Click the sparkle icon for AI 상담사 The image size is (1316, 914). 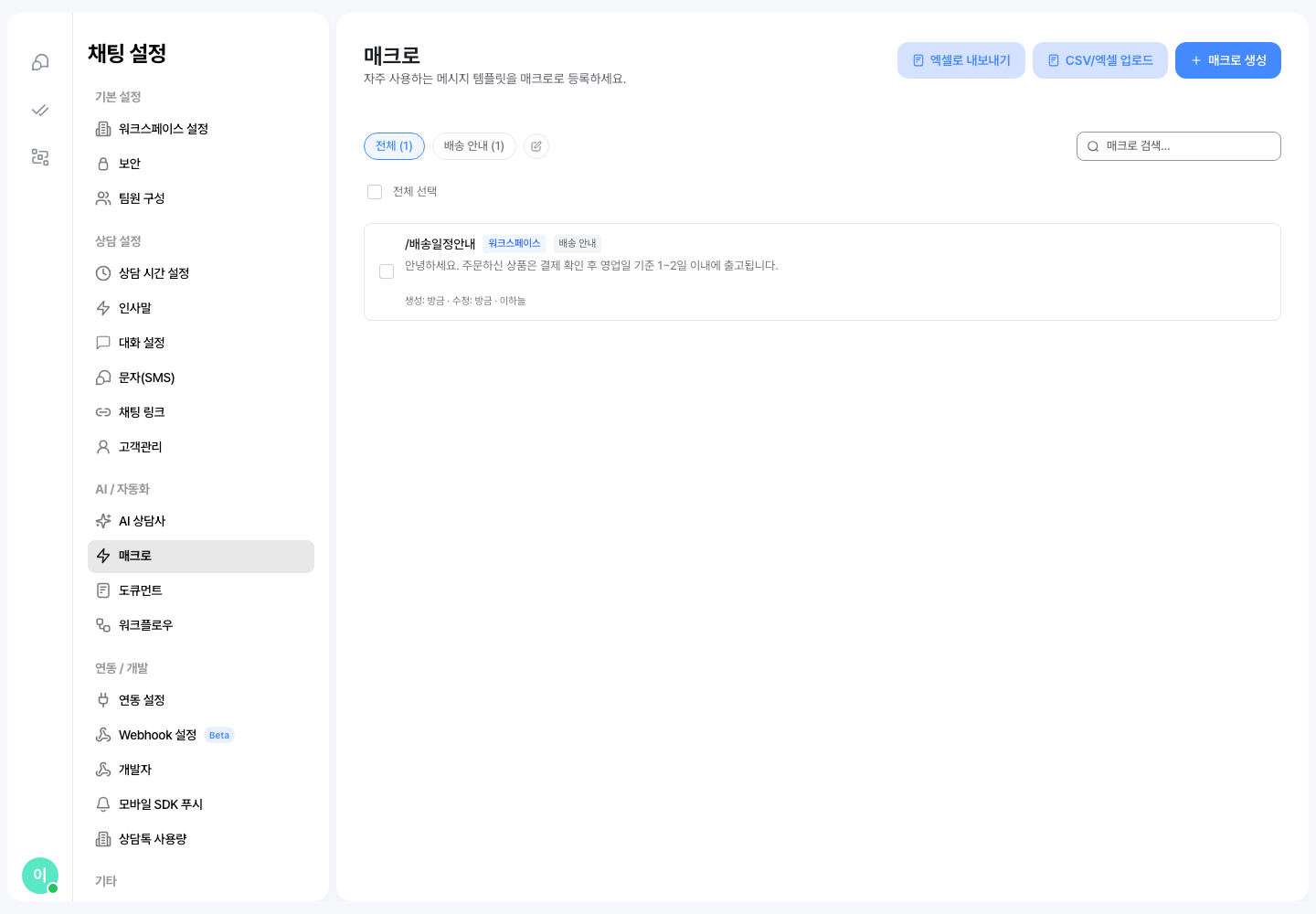pyautogui.click(x=103, y=521)
